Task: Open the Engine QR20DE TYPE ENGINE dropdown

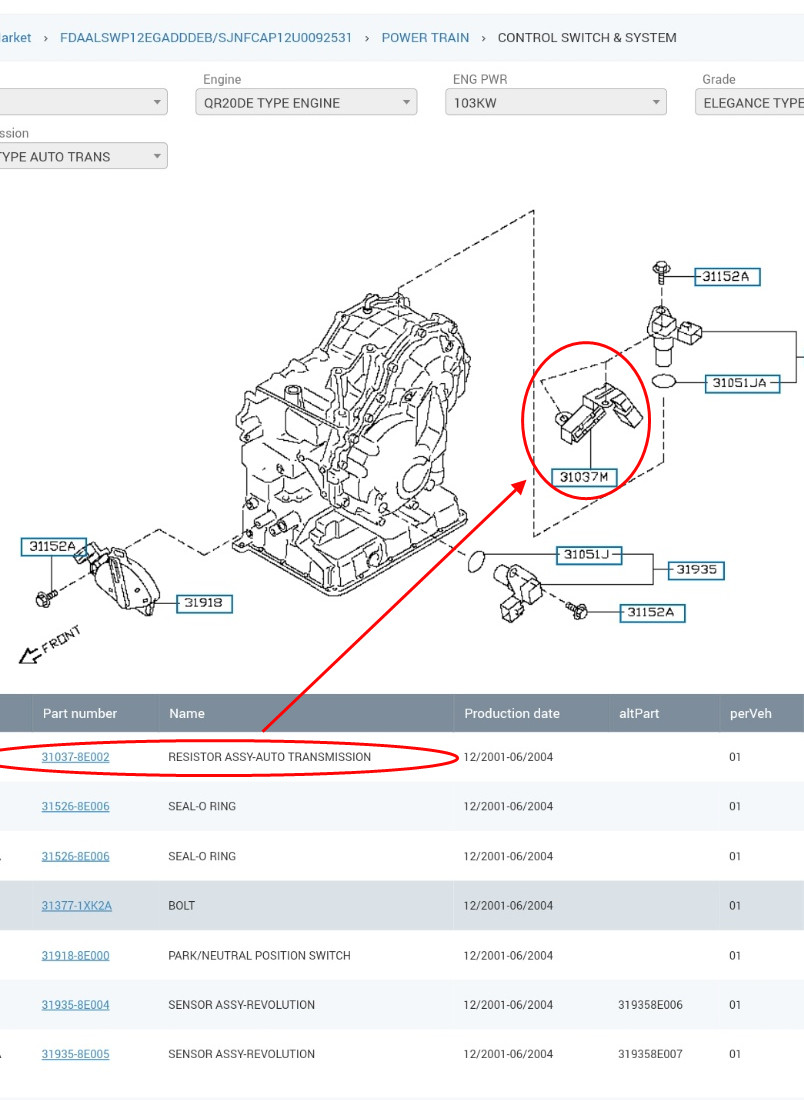Action: 306,102
